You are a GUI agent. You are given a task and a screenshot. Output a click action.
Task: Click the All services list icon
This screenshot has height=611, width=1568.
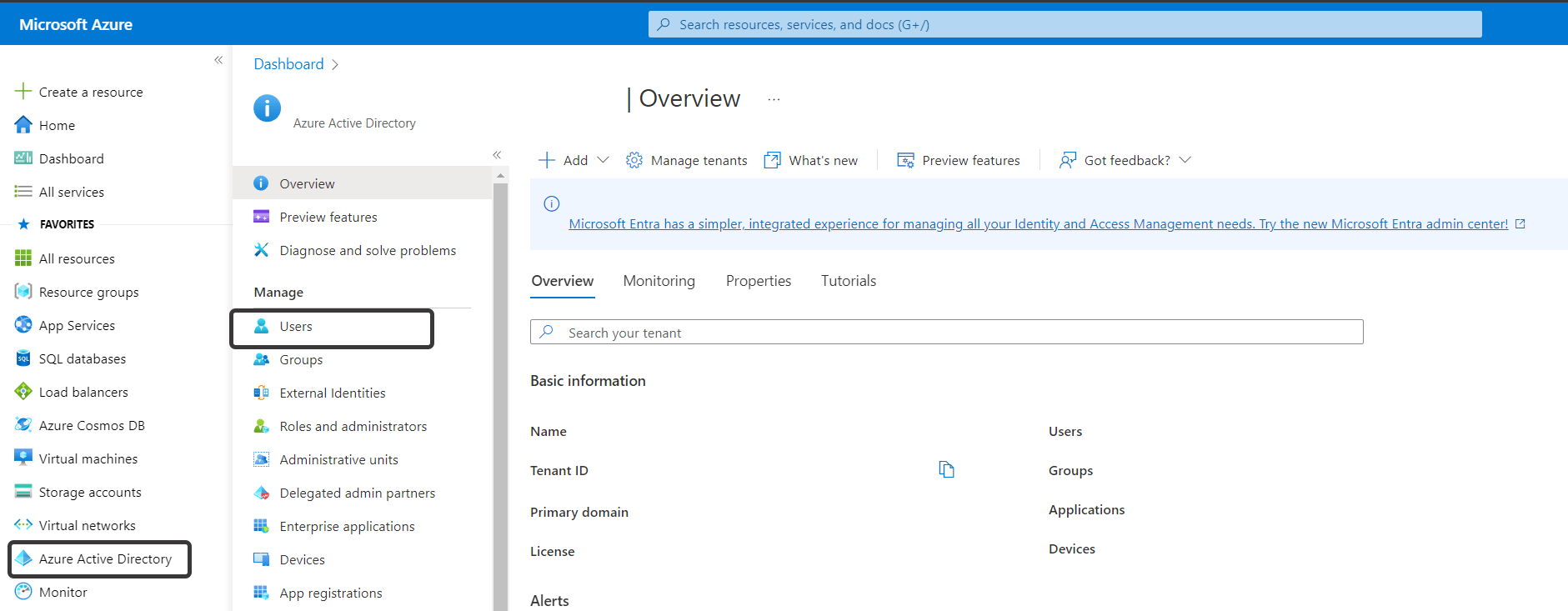[x=23, y=191]
